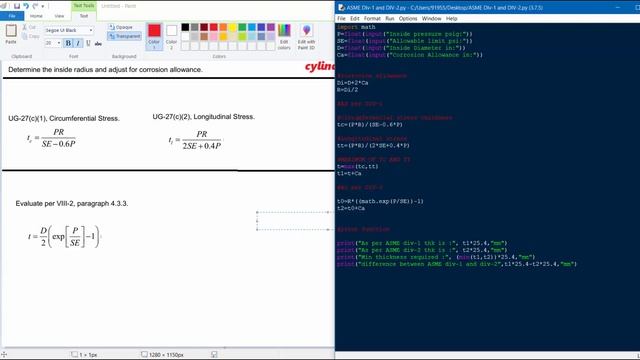Open the Edit colors dialog

tap(284, 36)
